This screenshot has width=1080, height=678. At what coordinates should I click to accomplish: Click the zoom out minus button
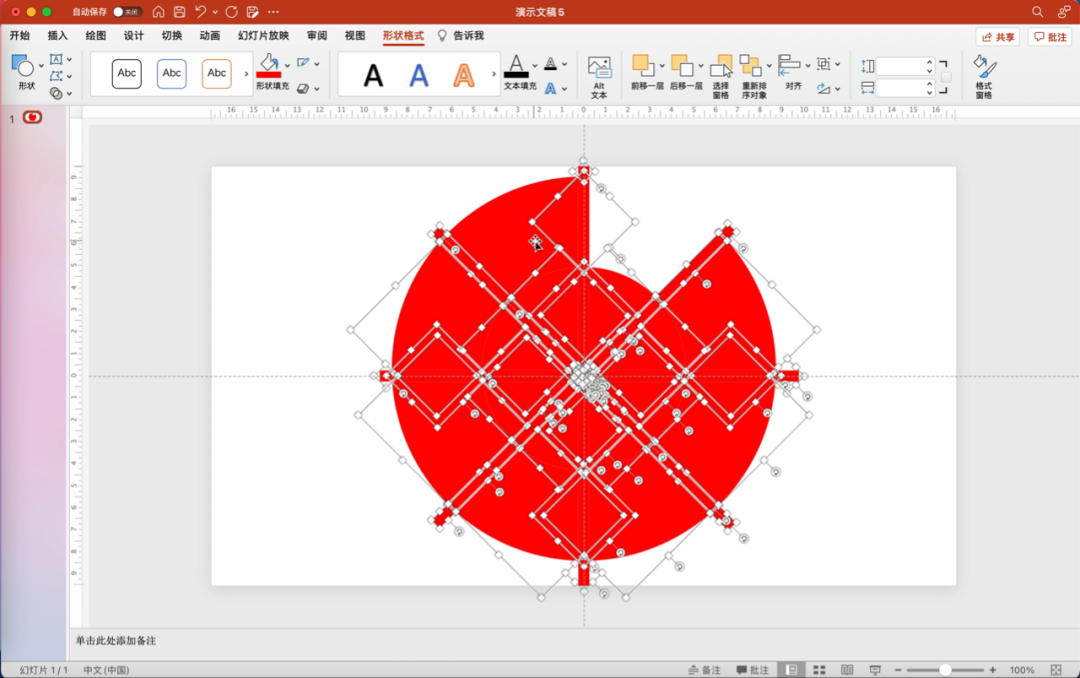click(x=898, y=670)
